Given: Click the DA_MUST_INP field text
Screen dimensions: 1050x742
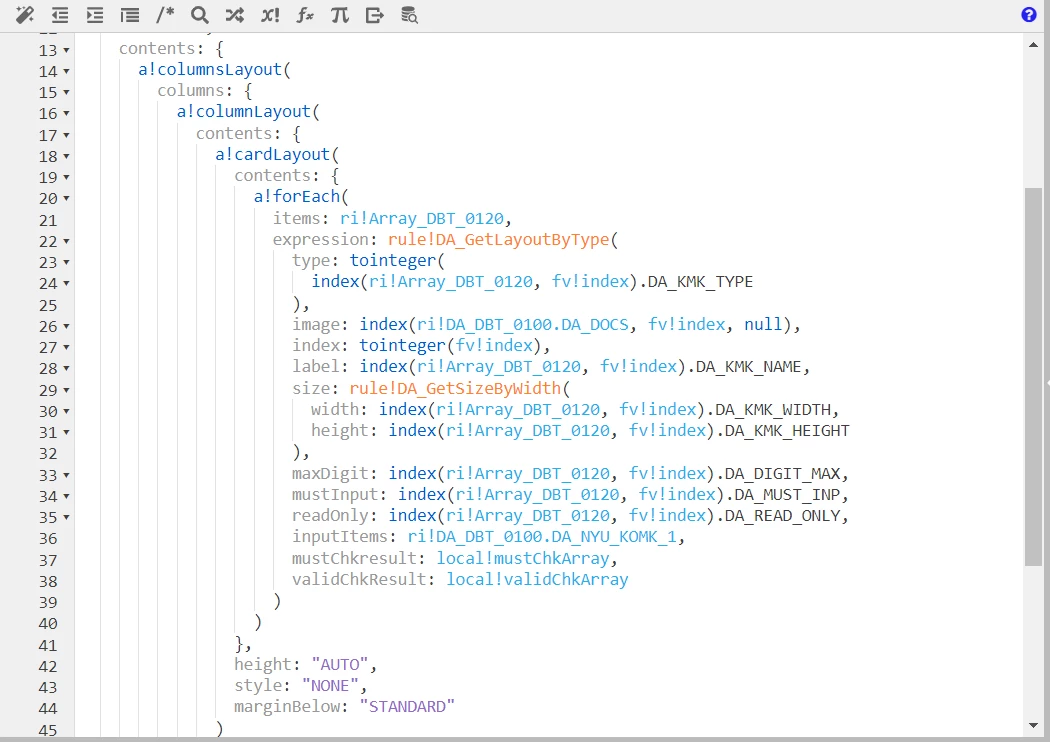Looking at the screenshot, I should pyautogui.click(x=787, y=495).
